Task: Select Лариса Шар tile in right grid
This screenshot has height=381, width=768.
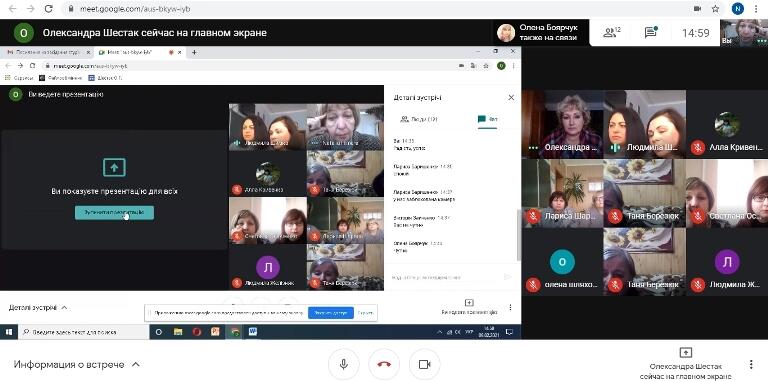Action: tap(562, 193)
